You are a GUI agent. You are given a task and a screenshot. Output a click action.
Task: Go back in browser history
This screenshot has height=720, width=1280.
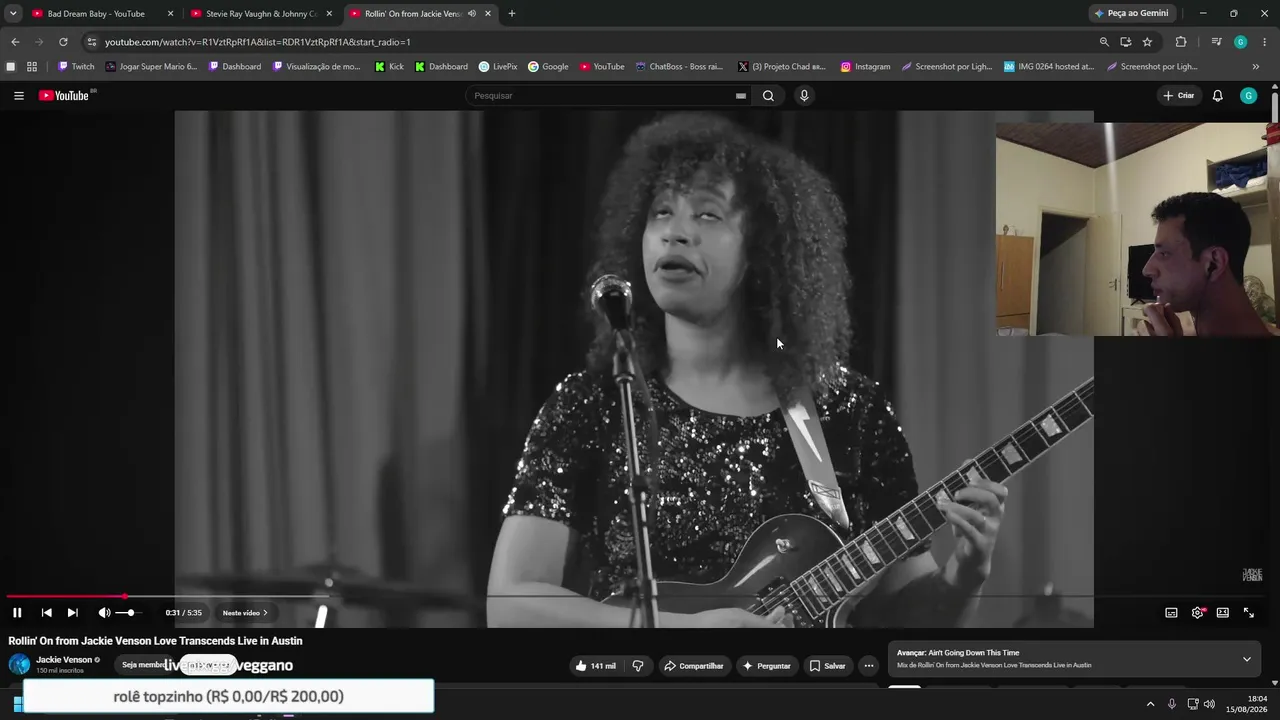click(15, 42)
